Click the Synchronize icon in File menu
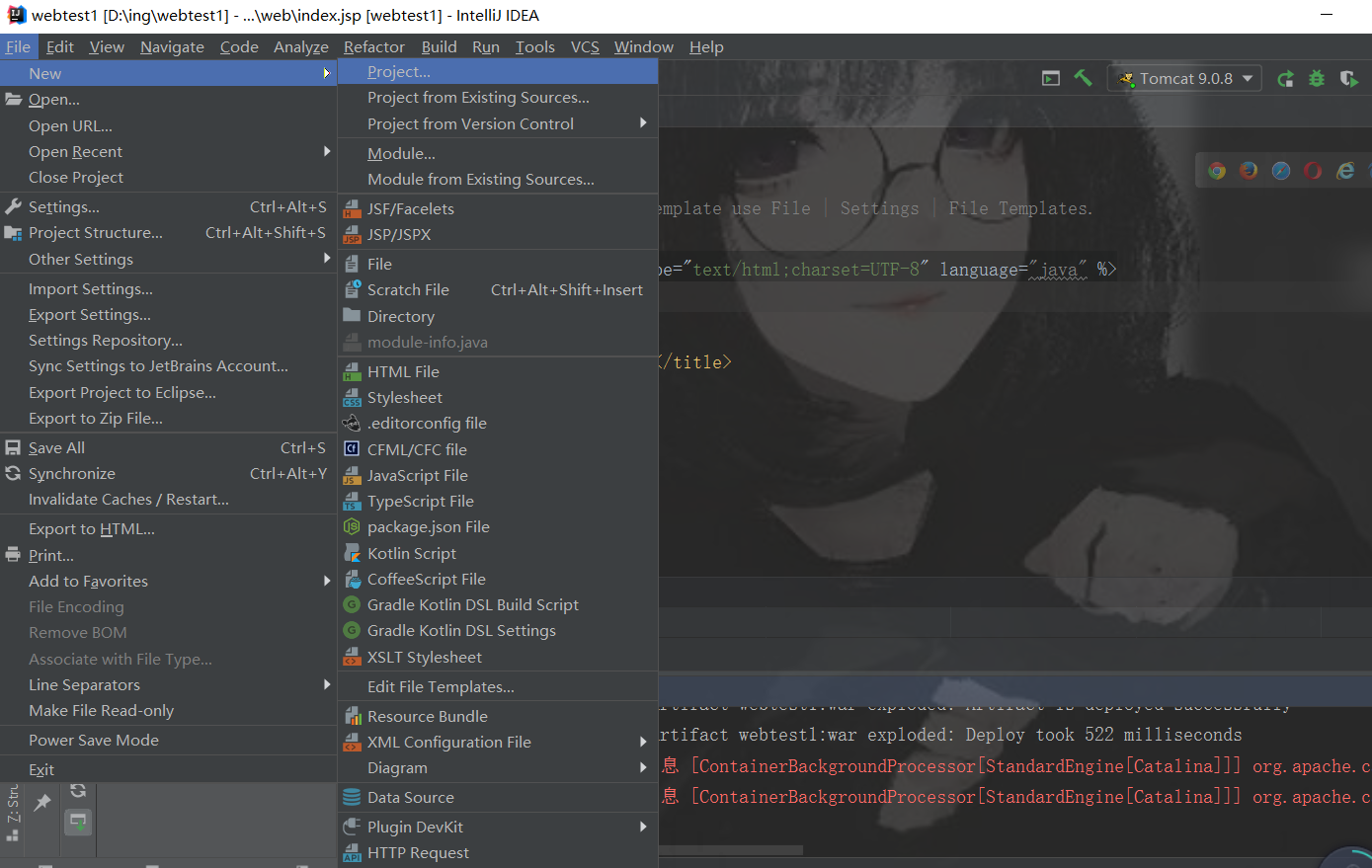1372x868 pixels. (13, 474)
